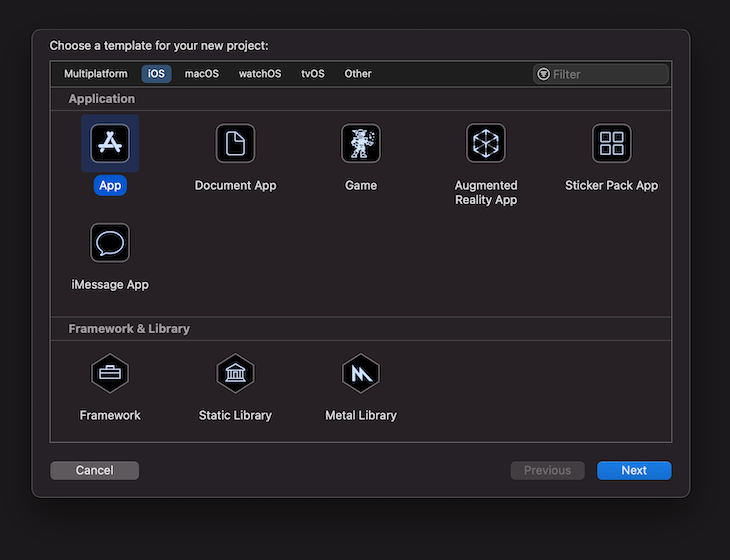Click the Framework label text
Screen dimensions: 730x560
click(110, 415)
